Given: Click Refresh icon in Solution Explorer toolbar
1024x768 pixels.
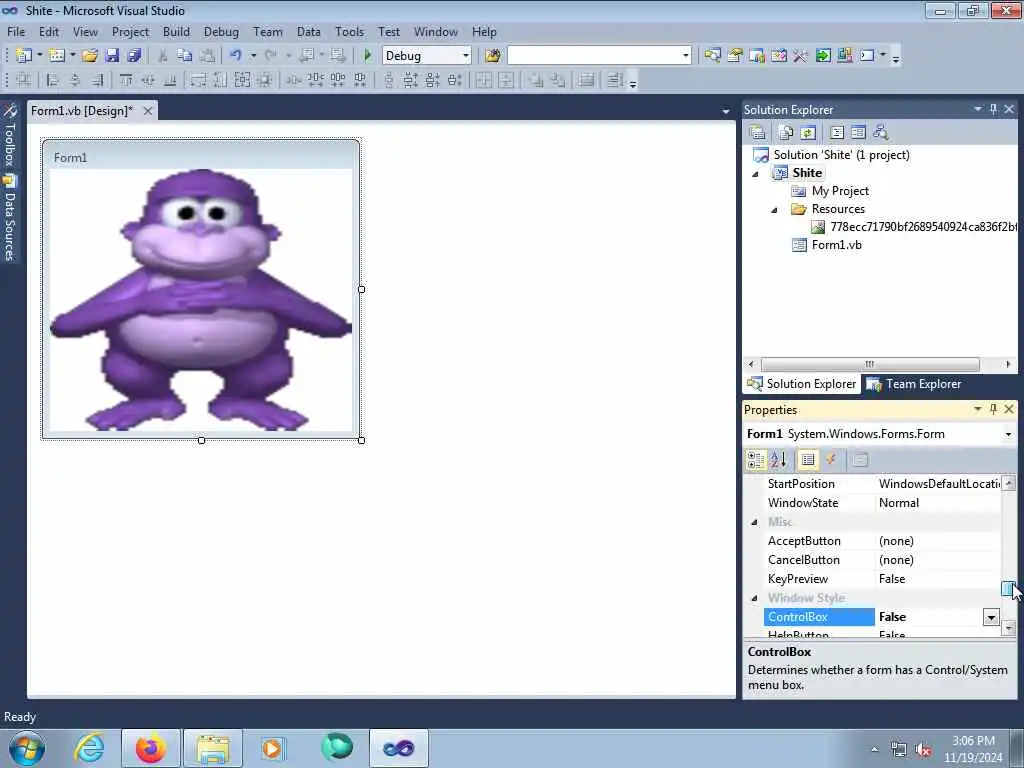Looking at the screenshot, I should tap(808, 133).
